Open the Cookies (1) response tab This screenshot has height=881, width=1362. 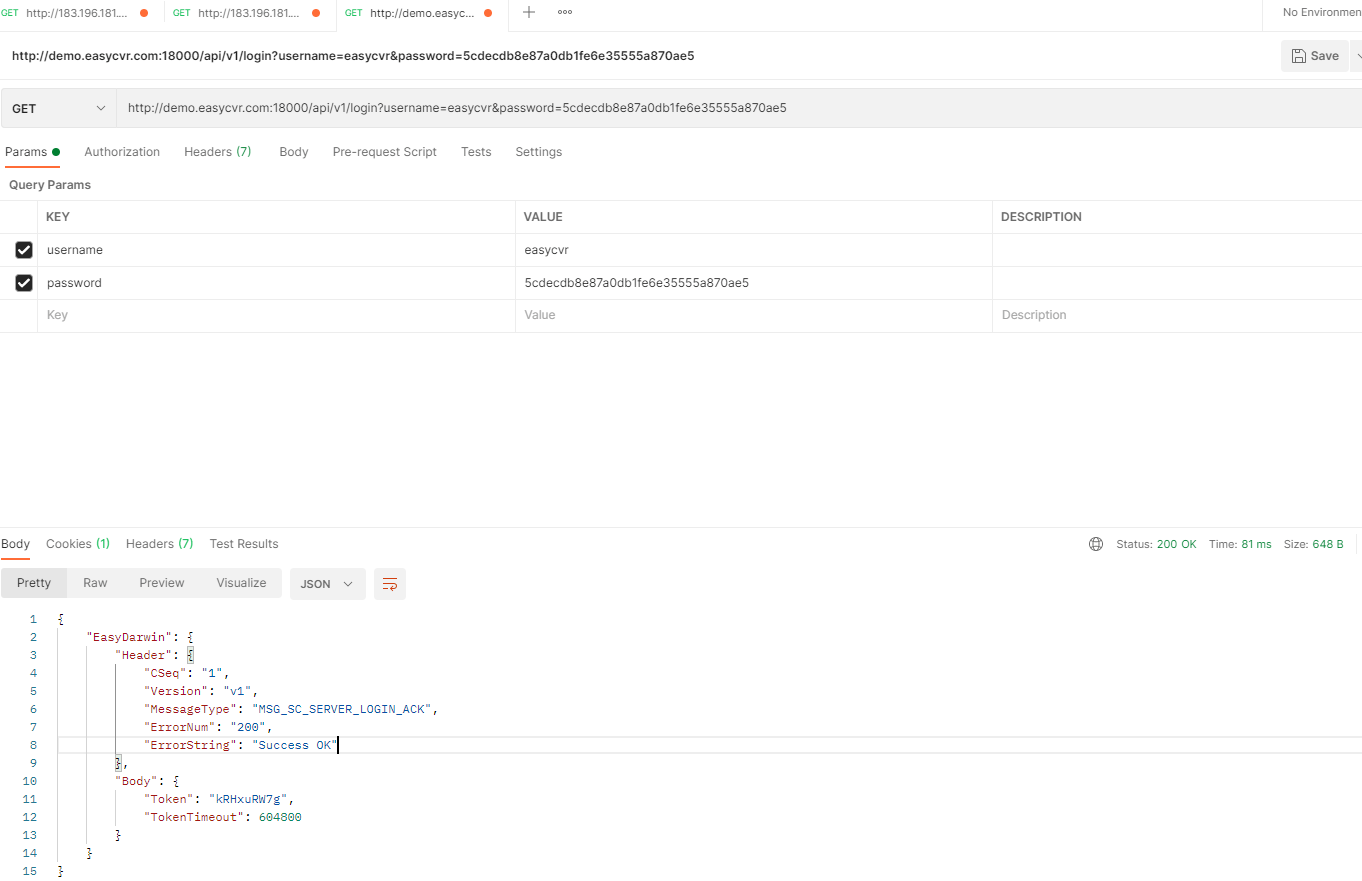pos(78,544)
